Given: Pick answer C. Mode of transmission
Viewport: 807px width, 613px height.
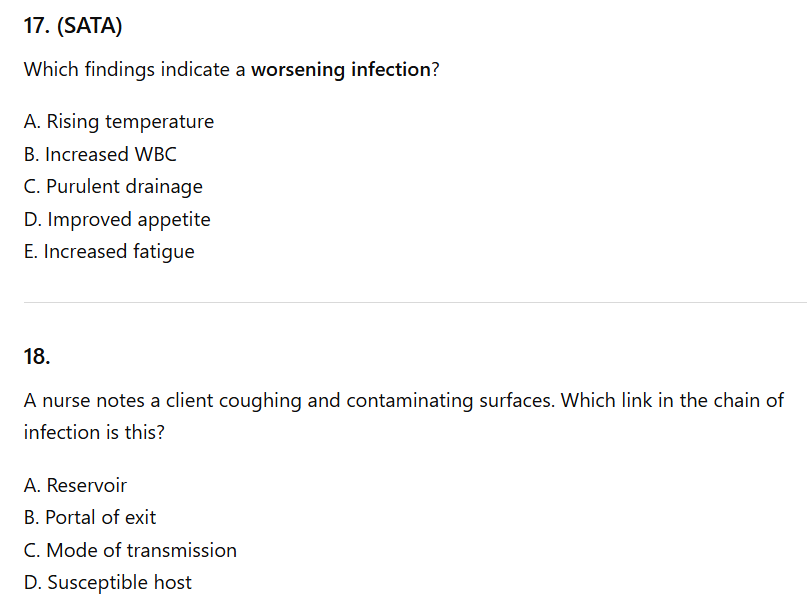Looking at the screenshot, I should (130, 551).
